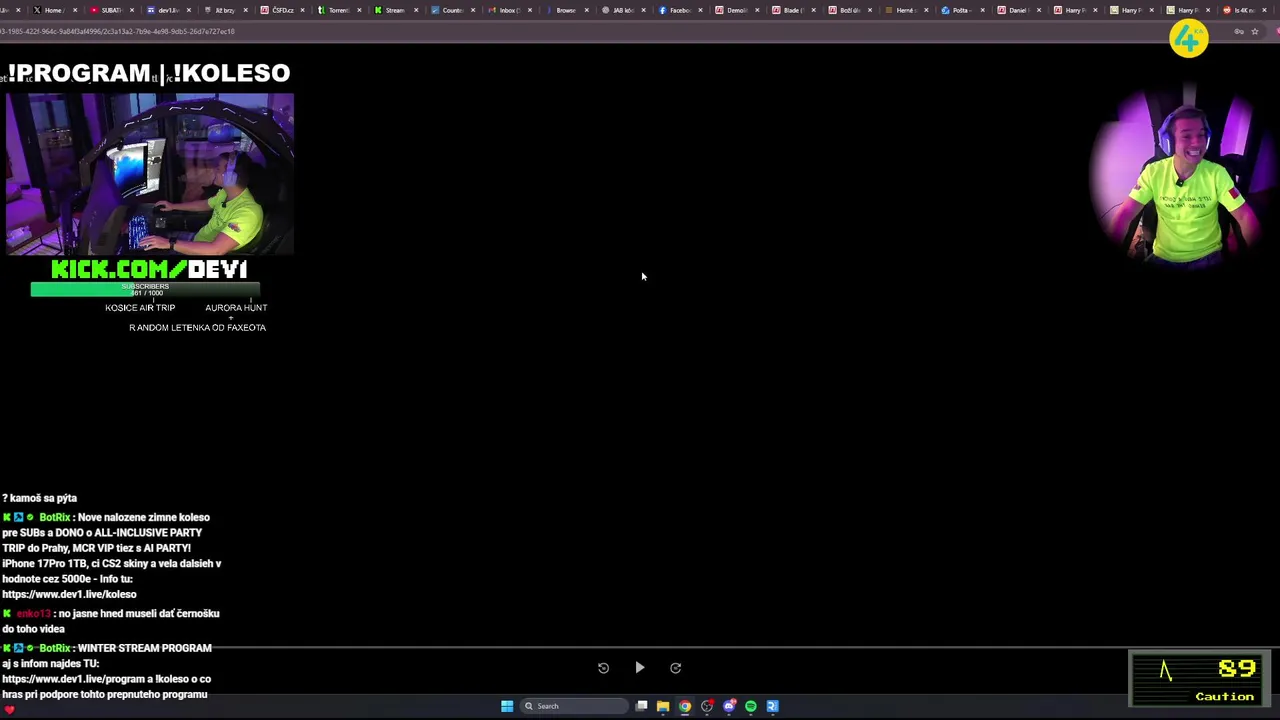Click the rewind 10 seconds button
This screenshot has width=1280, height=720.
coord(603,668)
